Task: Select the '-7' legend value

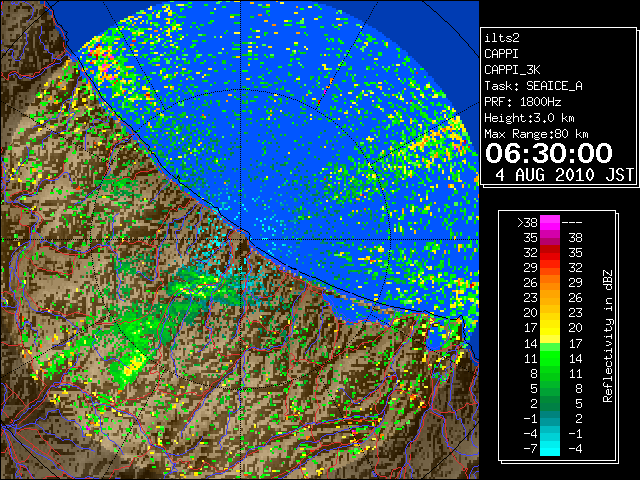Action: [x=530, y=448]
